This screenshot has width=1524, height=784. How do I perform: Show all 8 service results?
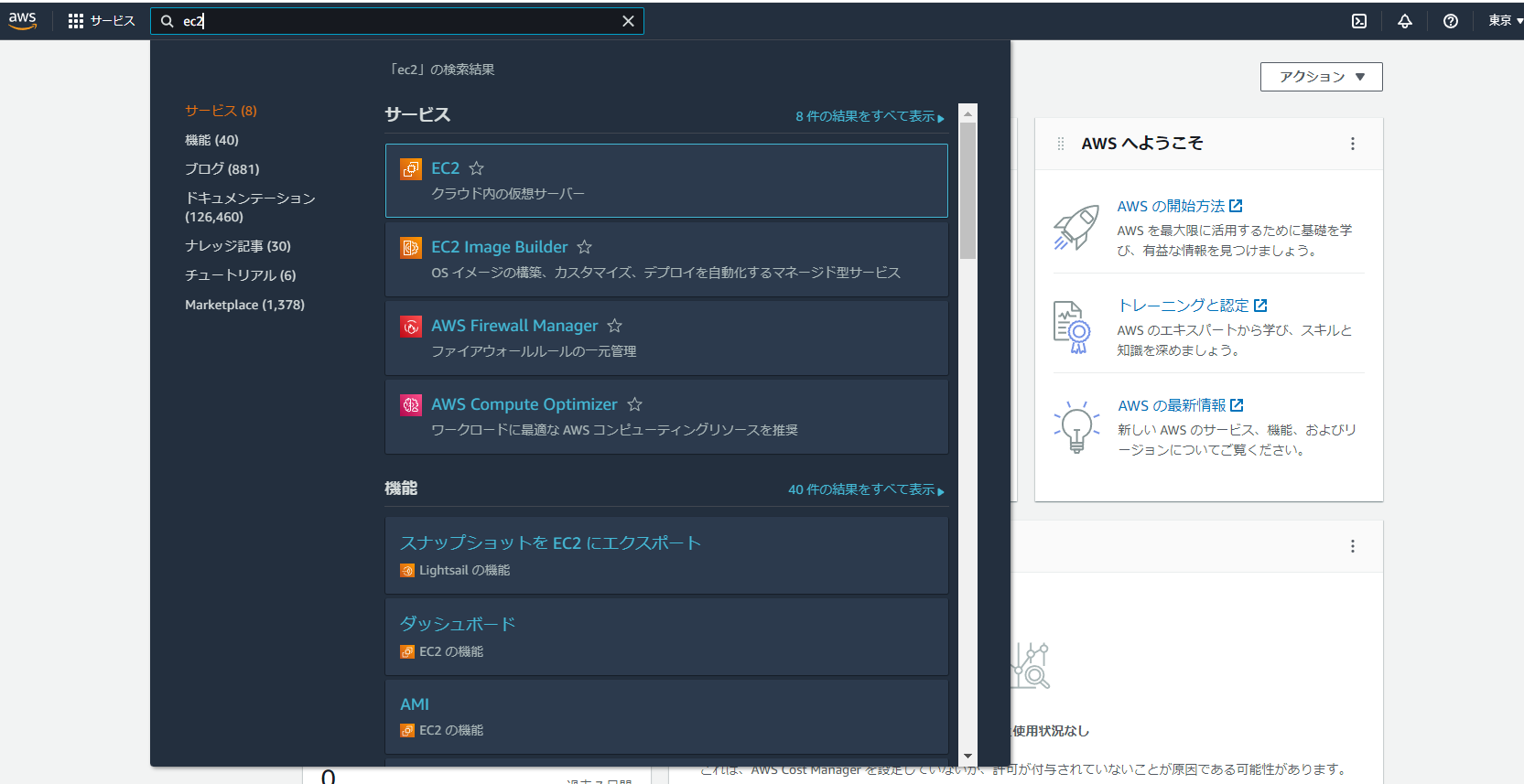click(x=870, y=116)
